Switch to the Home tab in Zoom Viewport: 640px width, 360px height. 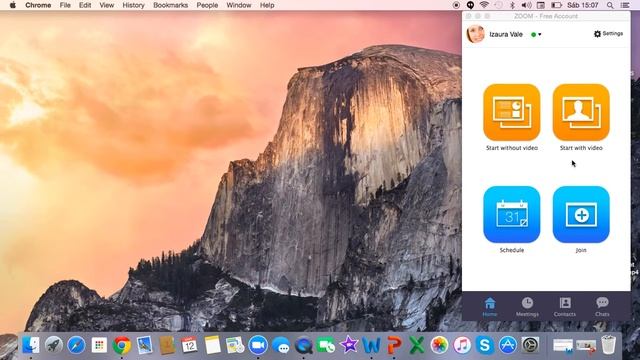point(490,307)
